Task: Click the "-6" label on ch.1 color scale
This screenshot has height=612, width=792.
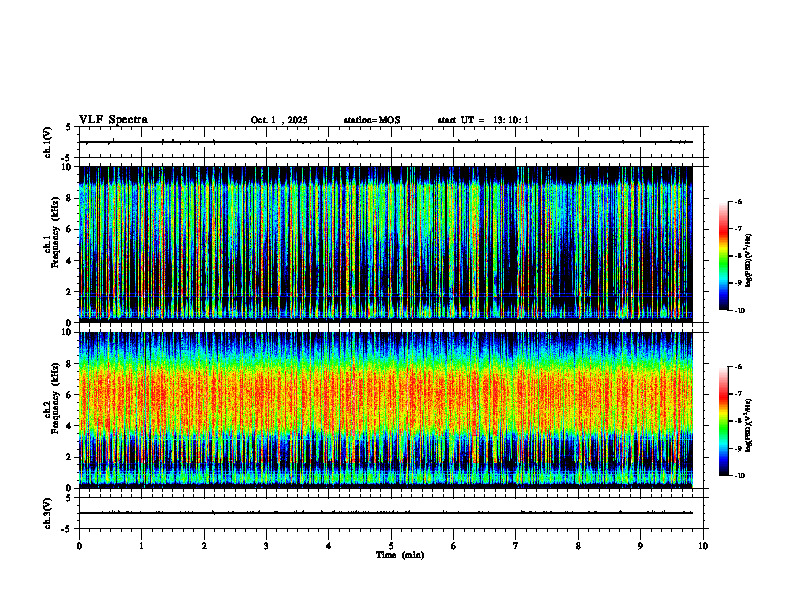Action: pyautogui.click(x=738, y=201)
